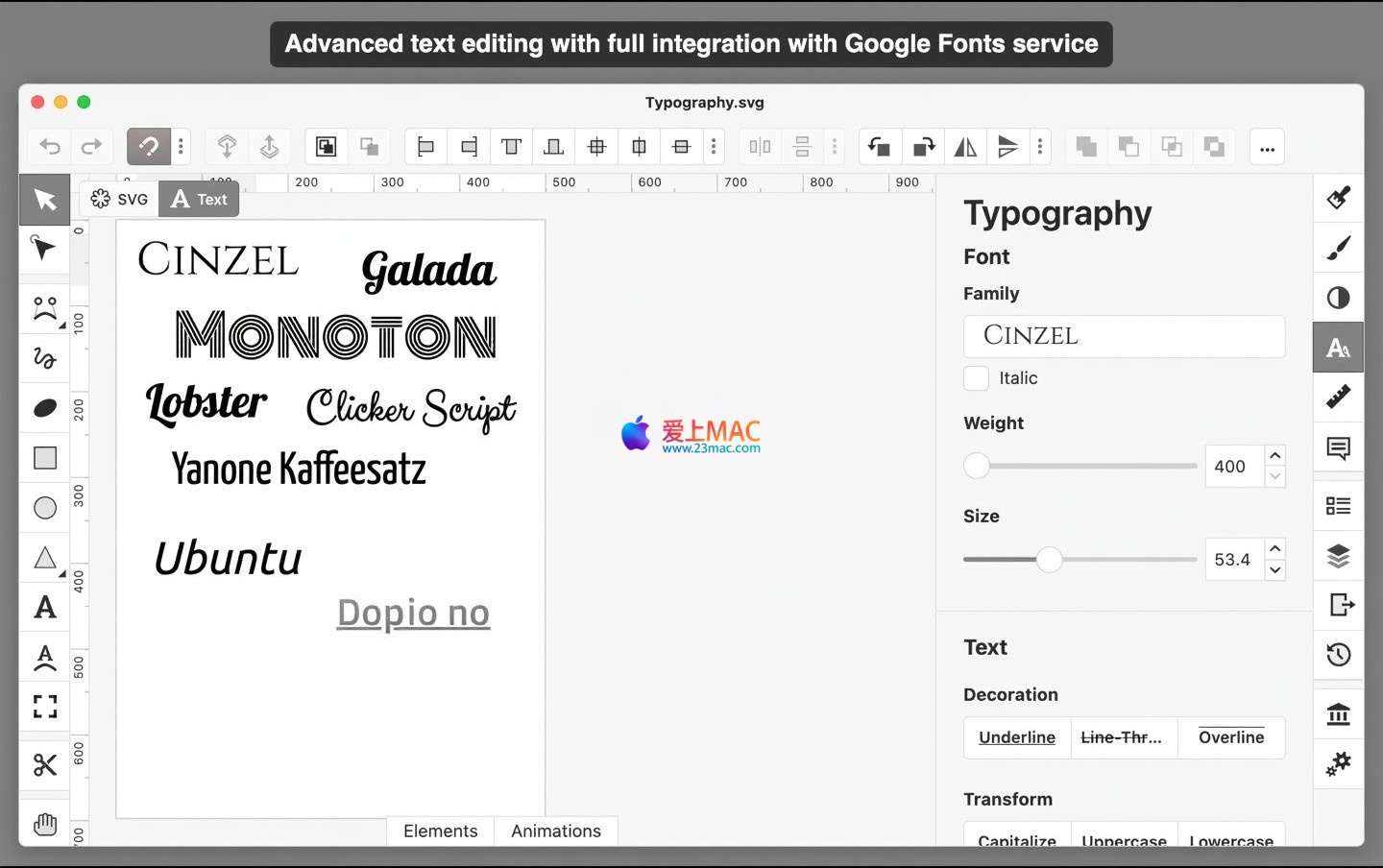1383x868 pixels.
Task: Switch to the Elements tab
Action: pos(440,832)
